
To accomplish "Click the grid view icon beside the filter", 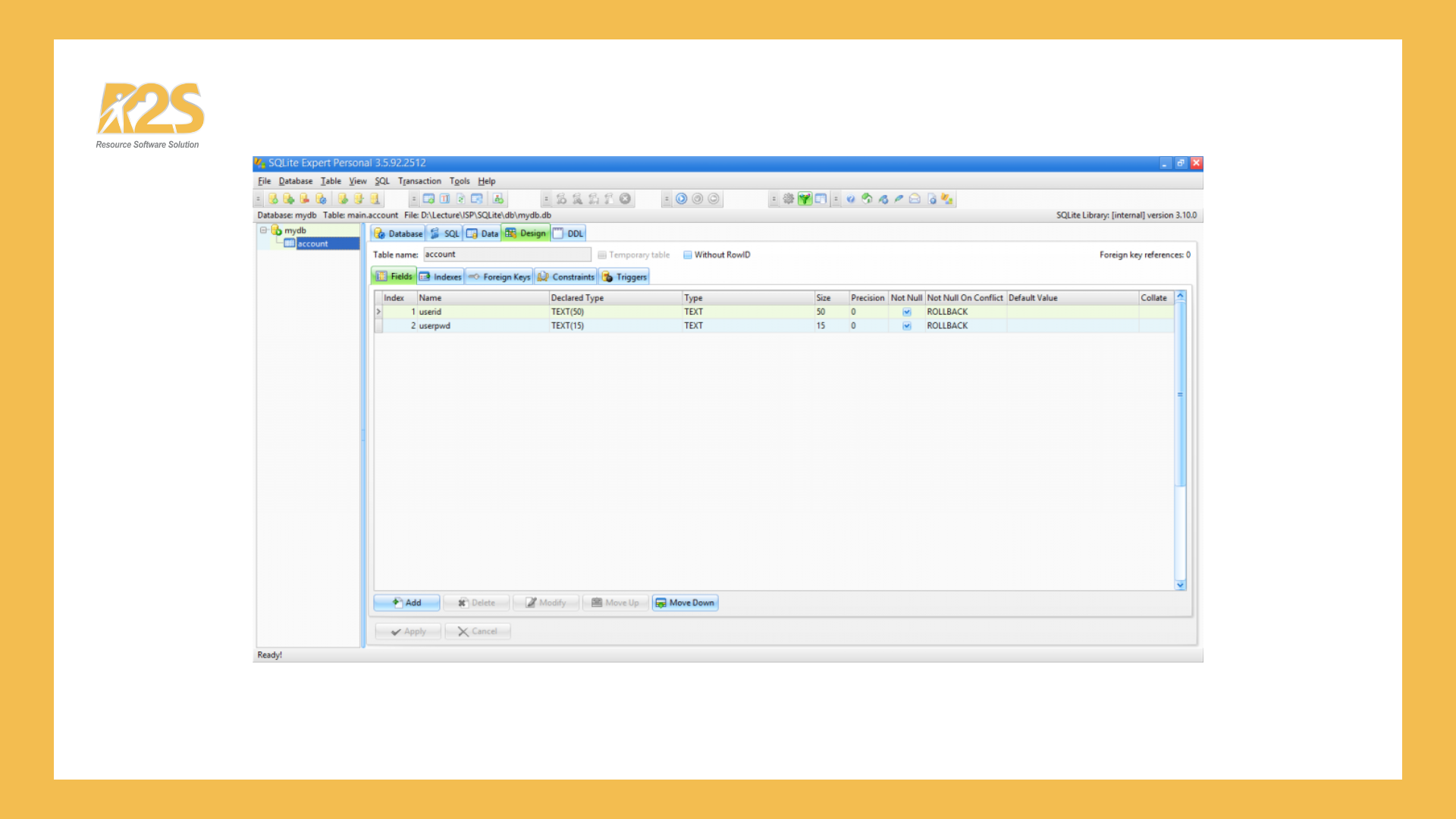I will point(821,199).
